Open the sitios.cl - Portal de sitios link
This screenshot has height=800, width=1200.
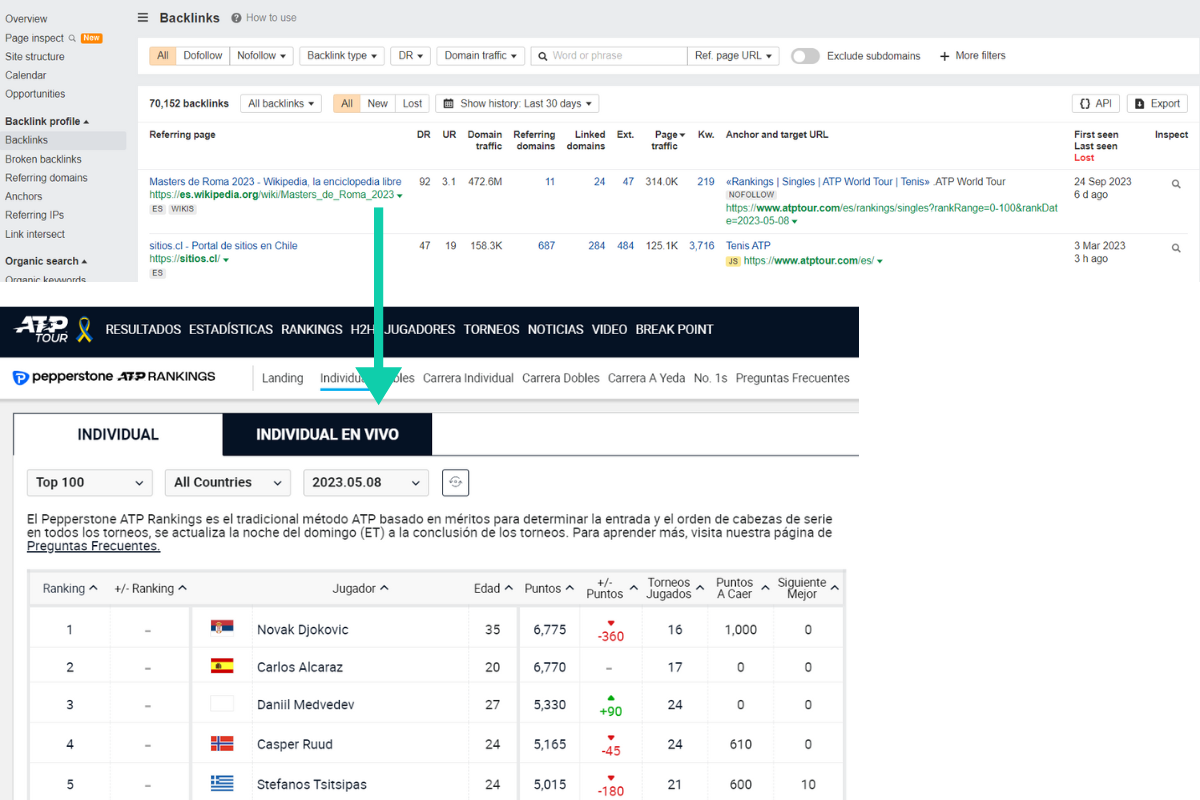click(x=223, y=246)
